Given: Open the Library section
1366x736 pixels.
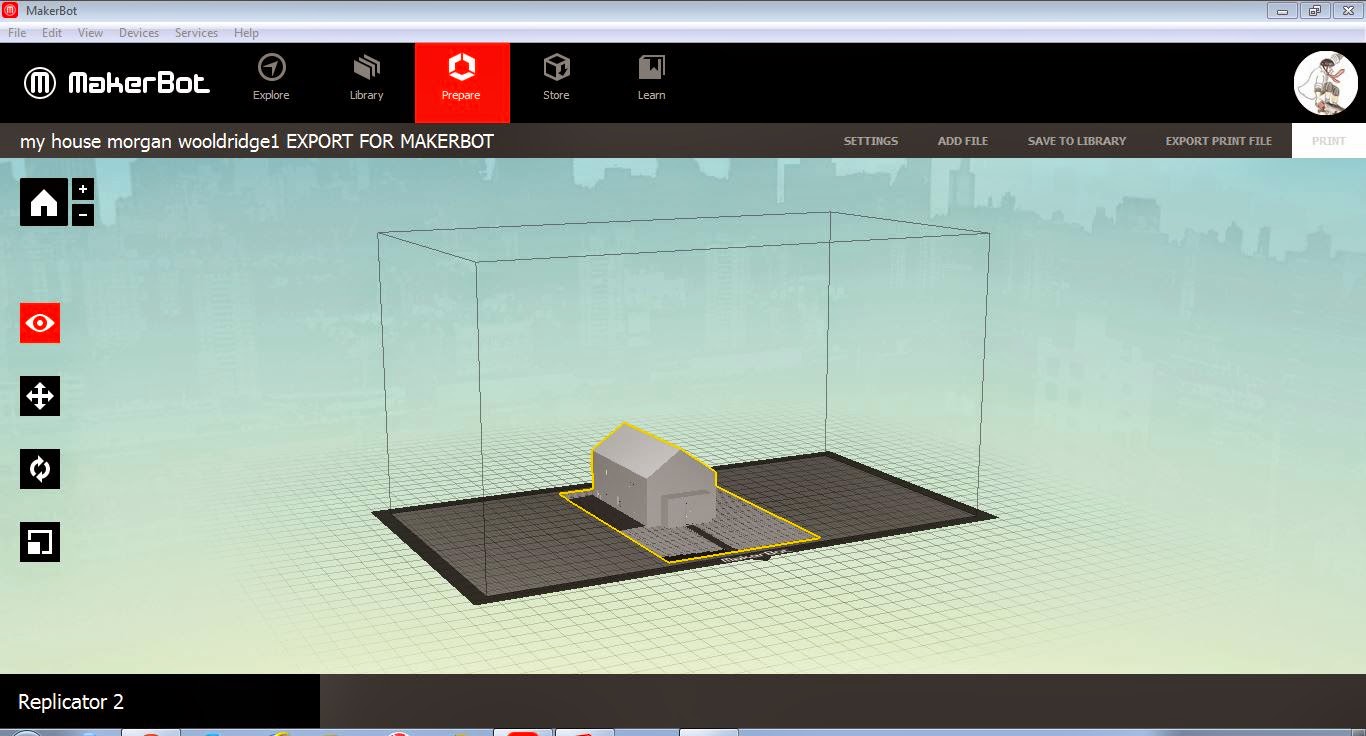Looking at the screenshot, I should pos(366,79).
